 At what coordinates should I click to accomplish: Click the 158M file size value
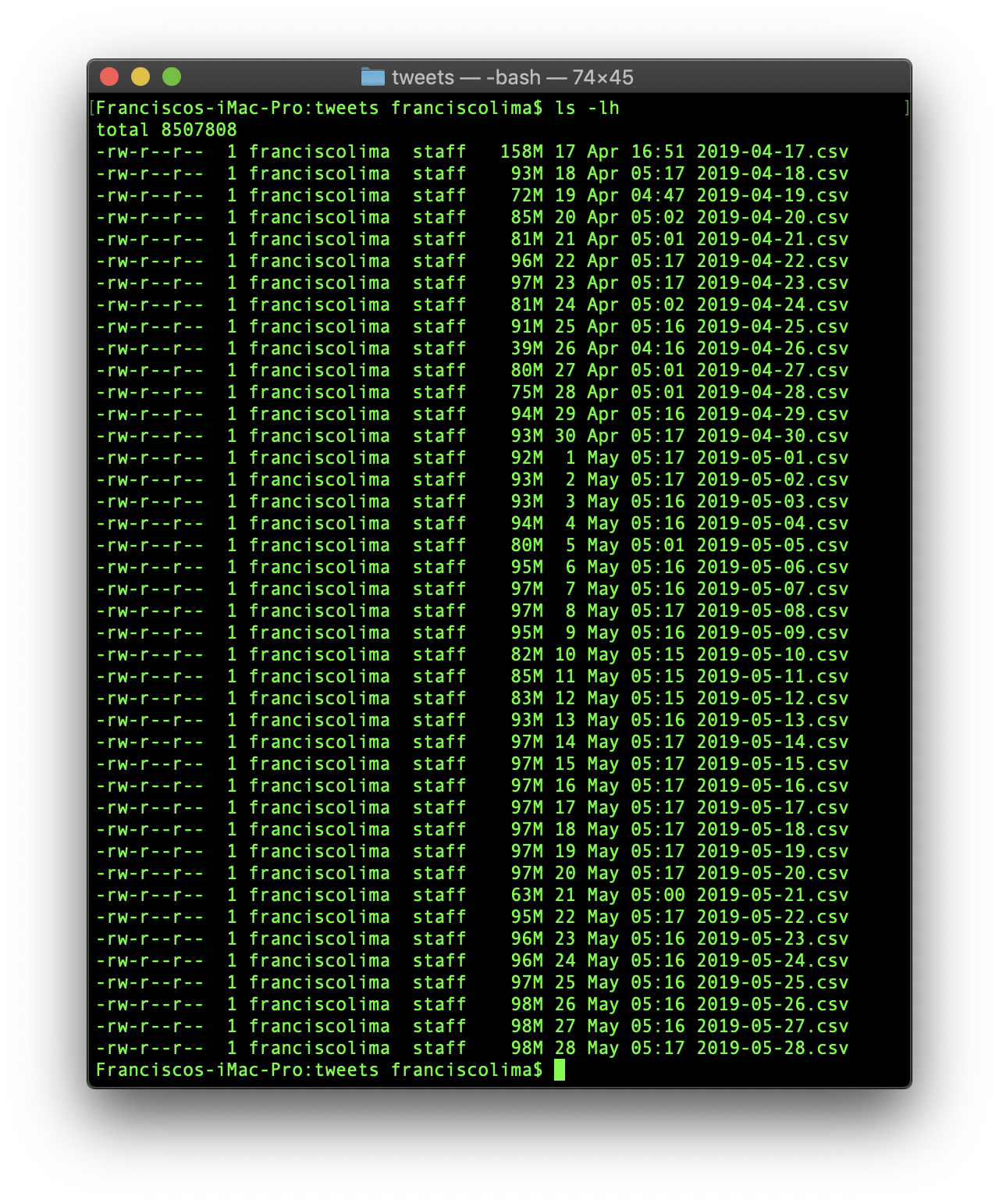521,151
